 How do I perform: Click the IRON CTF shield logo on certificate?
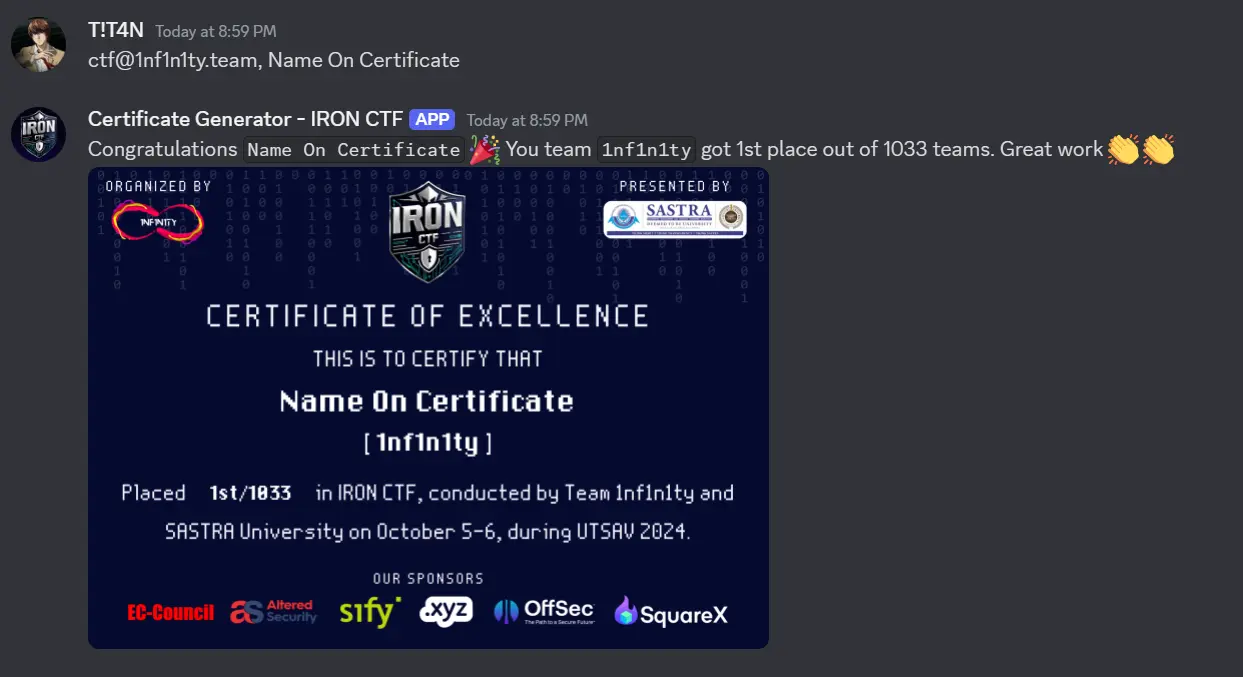[x=427, y=232]
